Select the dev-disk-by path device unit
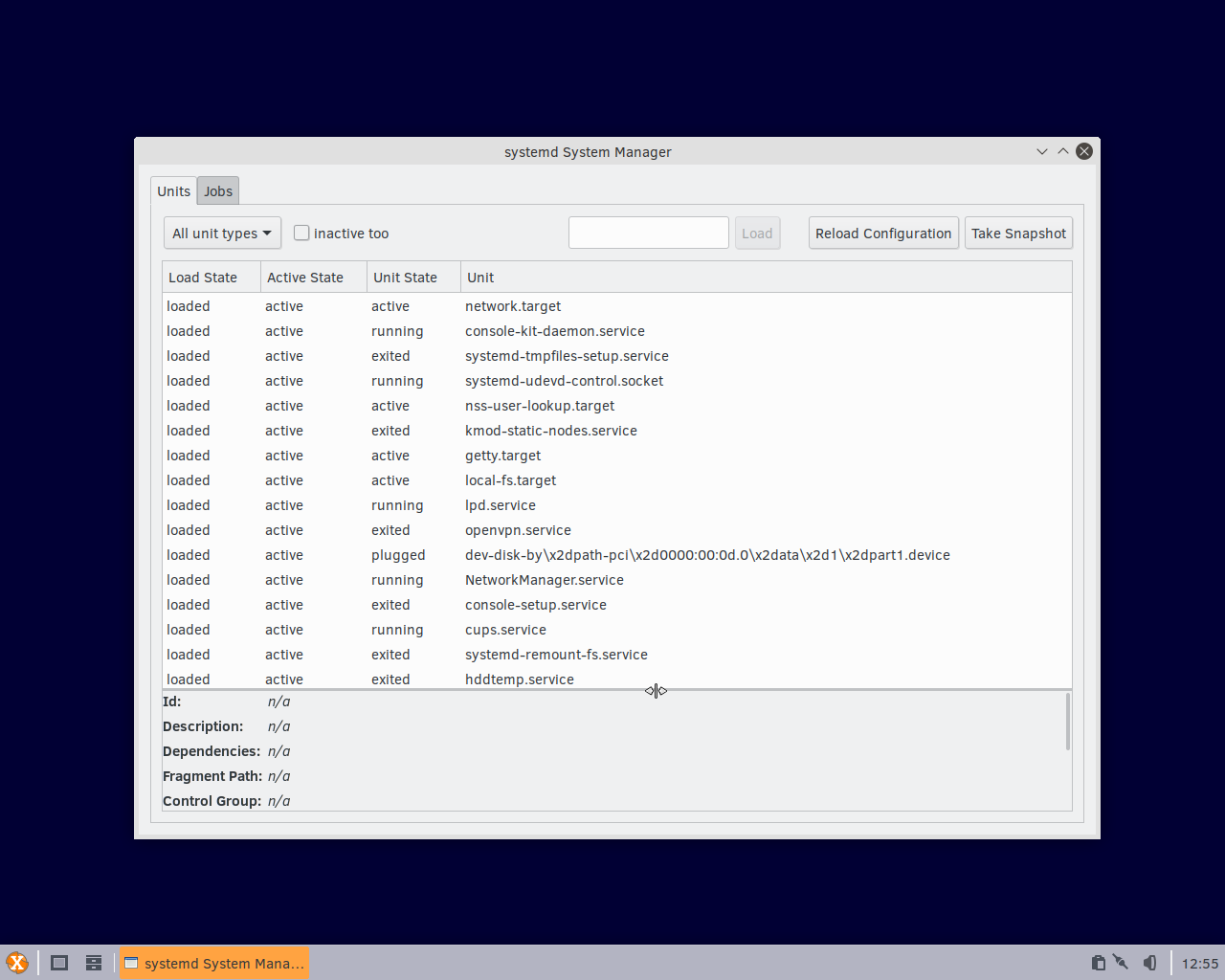Viewport: 1225px width, 980px height. pos(617,555)
